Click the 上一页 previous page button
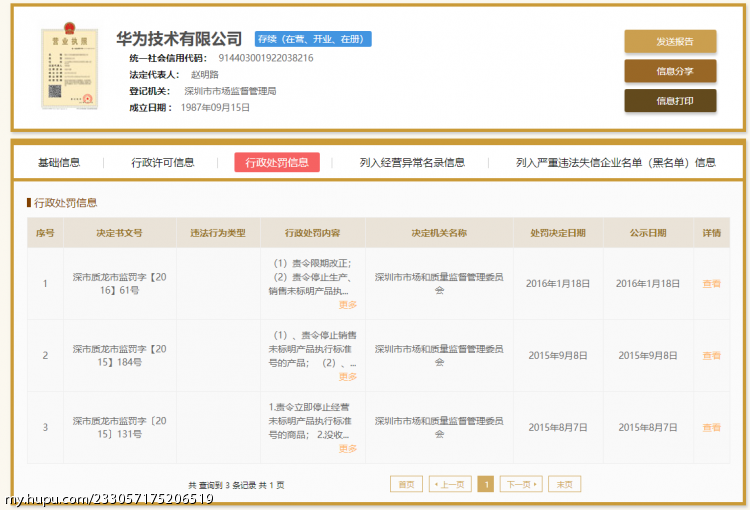The width and height of the screenshot is (750, 510). pos(450,484)
